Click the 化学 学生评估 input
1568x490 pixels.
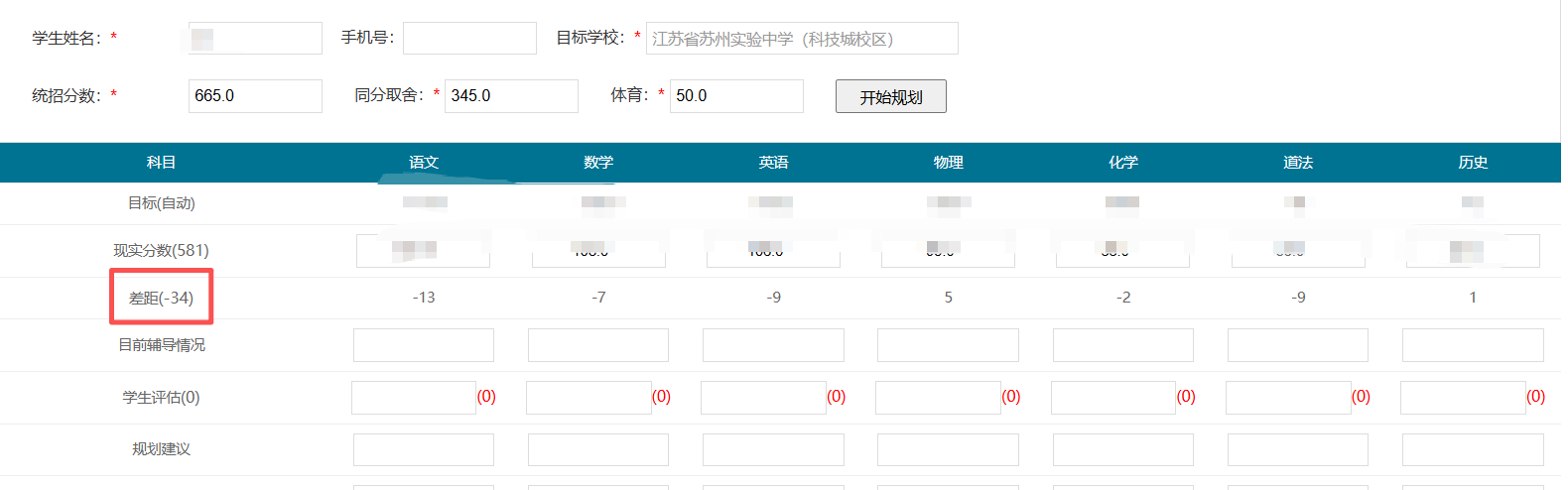tap(1113, 398)
